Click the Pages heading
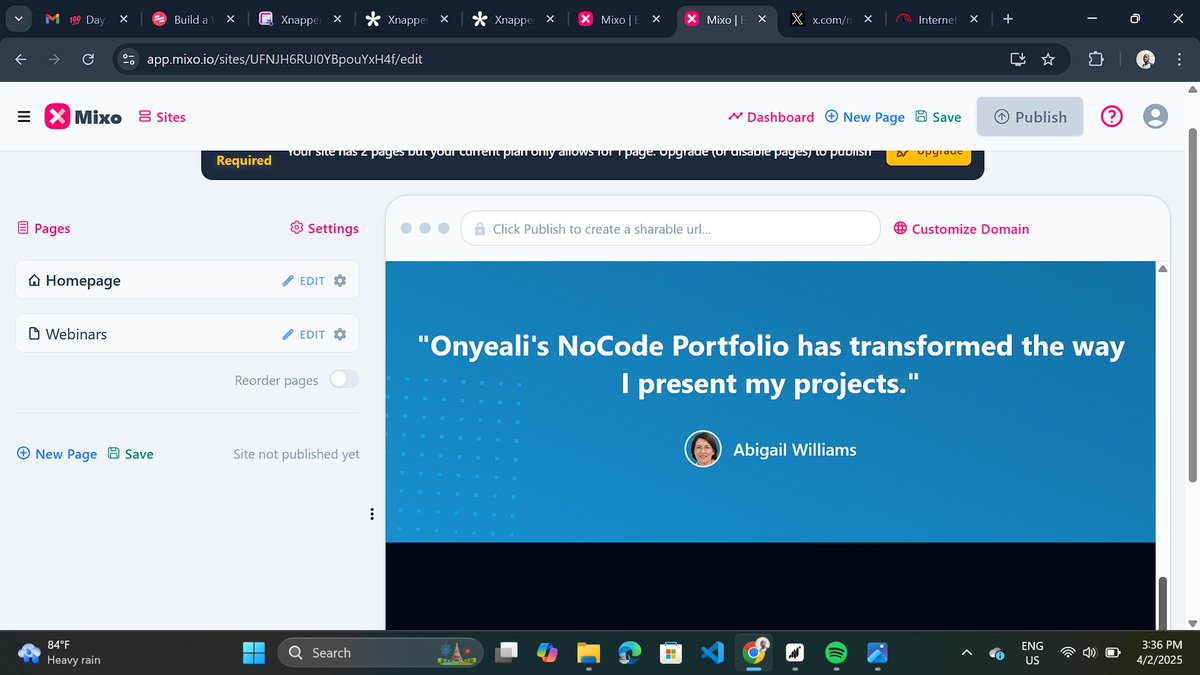The width and height of the screenshot is (1200, 675). pos(44,228)
